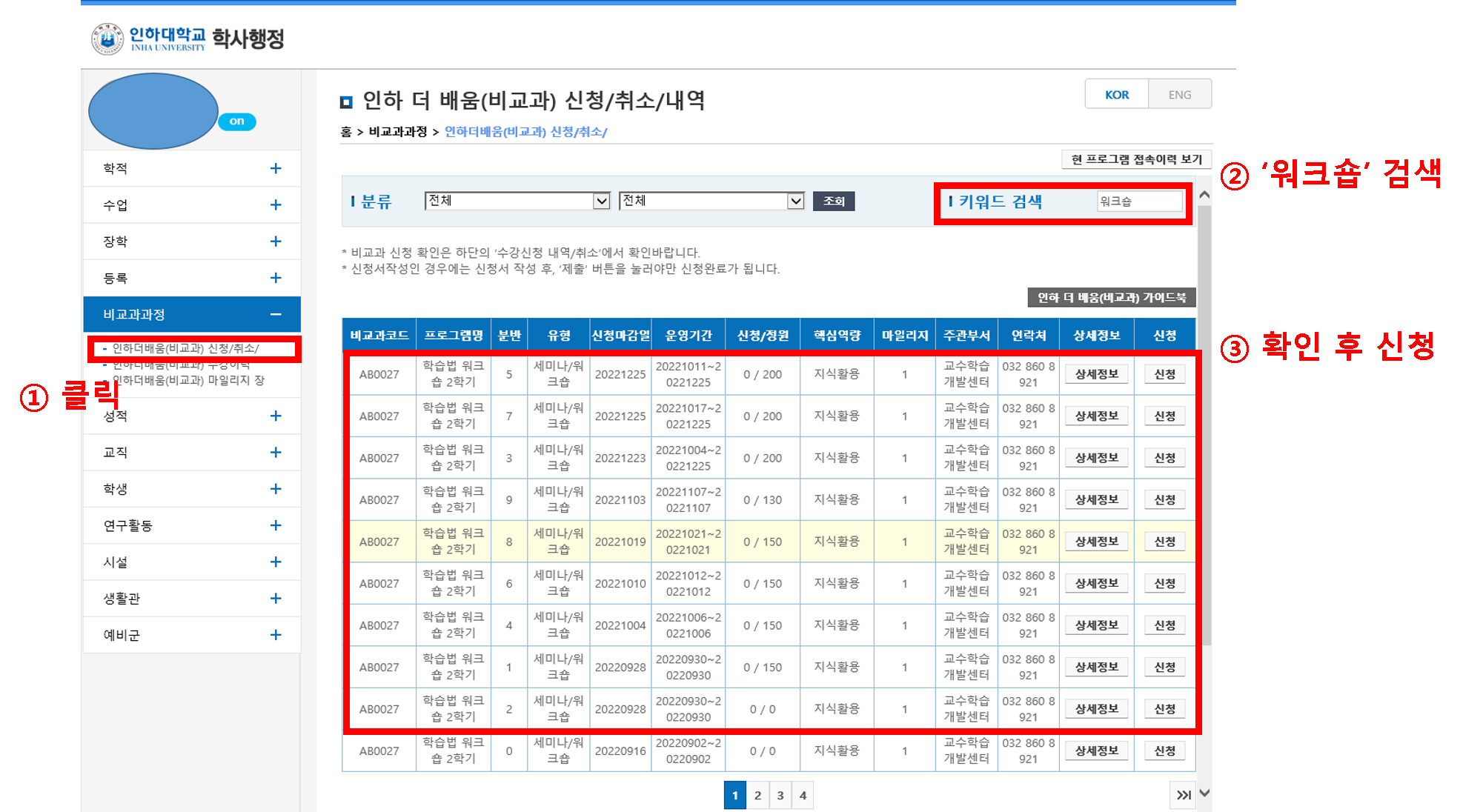The width and height of the screenshot is (1463, 812).
Task: Sort by 비교과코드 column header
Action: (x=379, y=336)
